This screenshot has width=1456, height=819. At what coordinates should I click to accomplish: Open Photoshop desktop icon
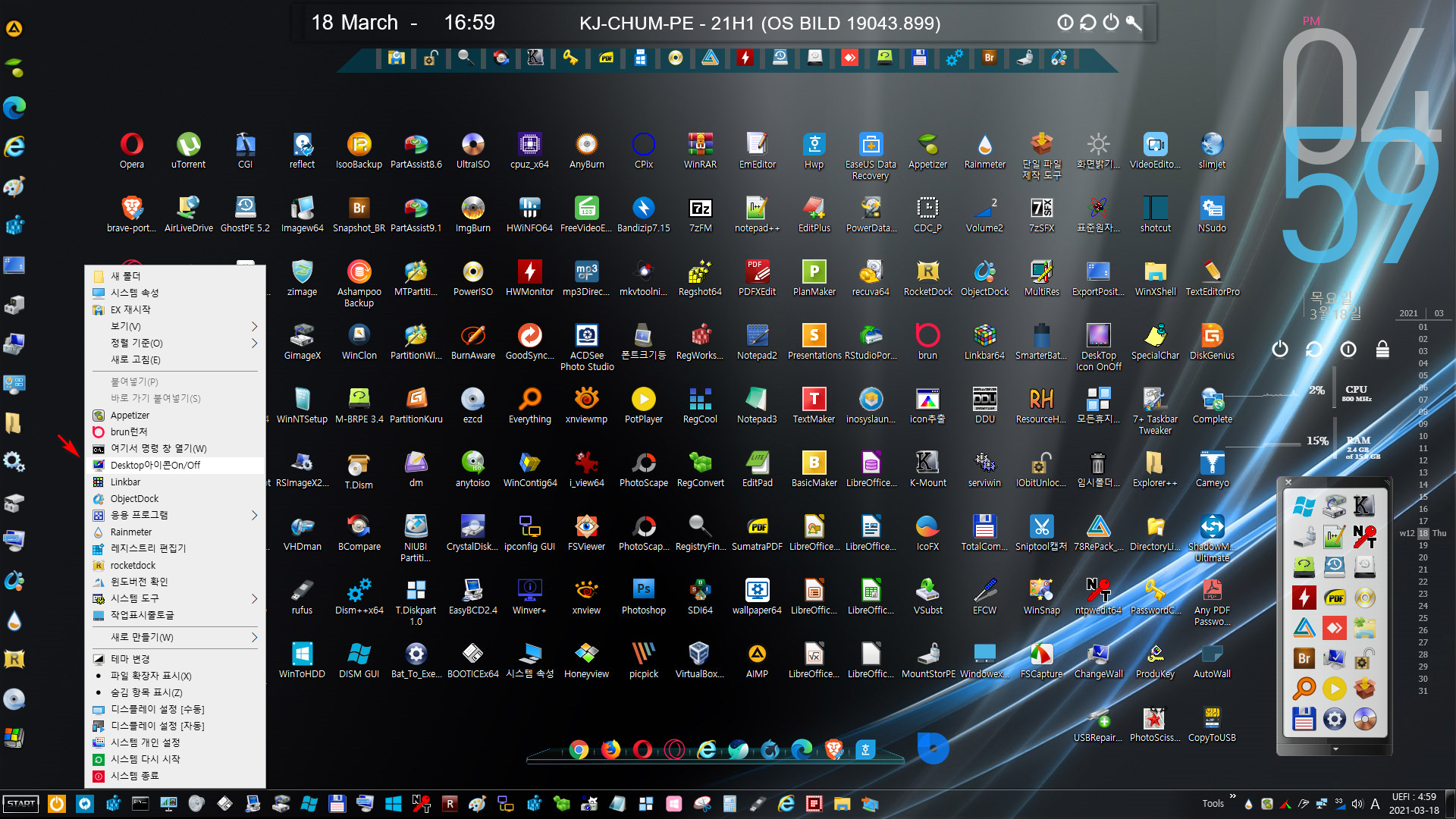coord(643,596)
